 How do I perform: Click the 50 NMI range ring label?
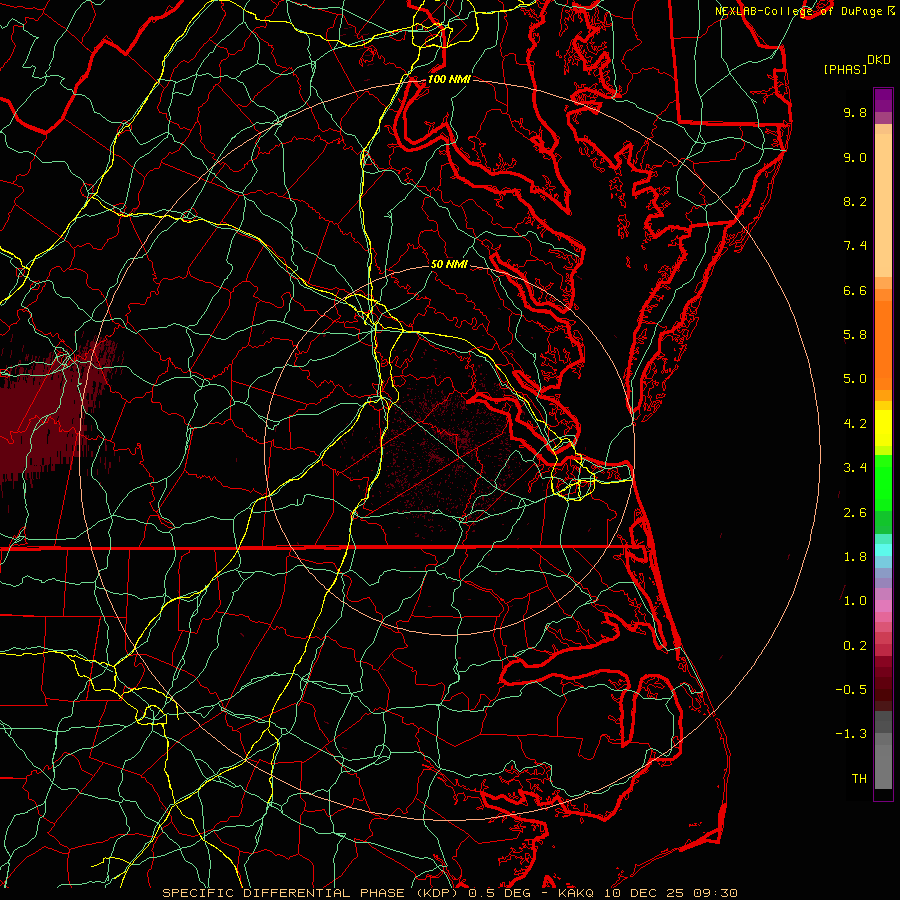point(449,264)
